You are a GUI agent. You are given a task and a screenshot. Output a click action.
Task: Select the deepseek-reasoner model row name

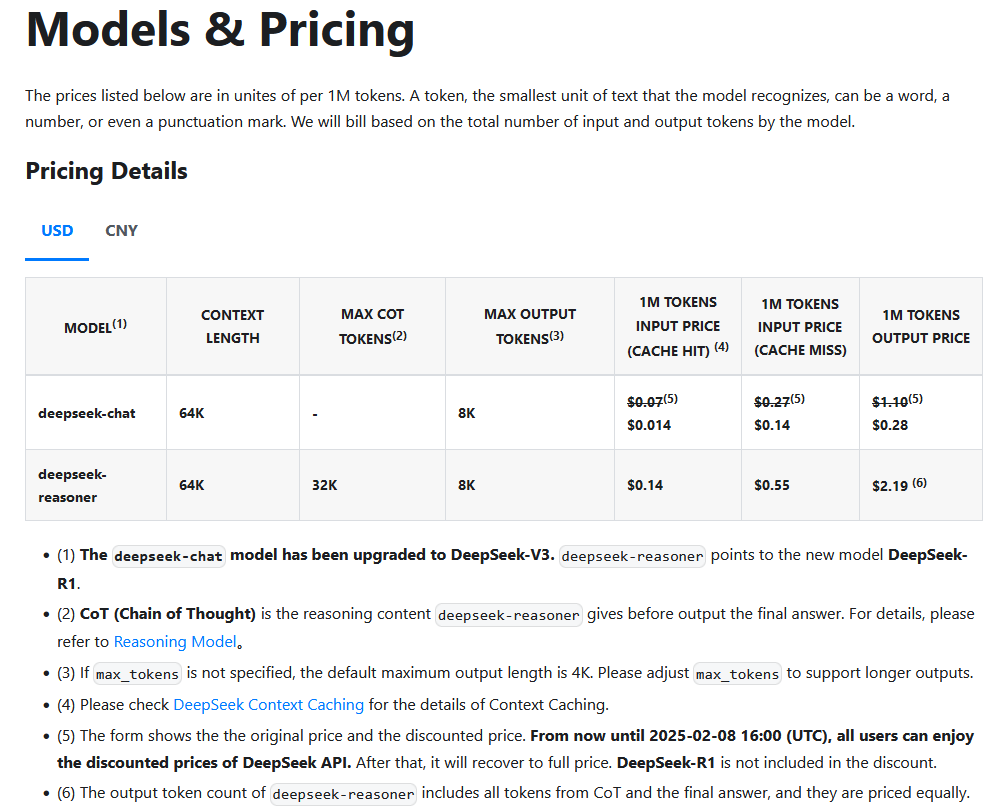72,486
